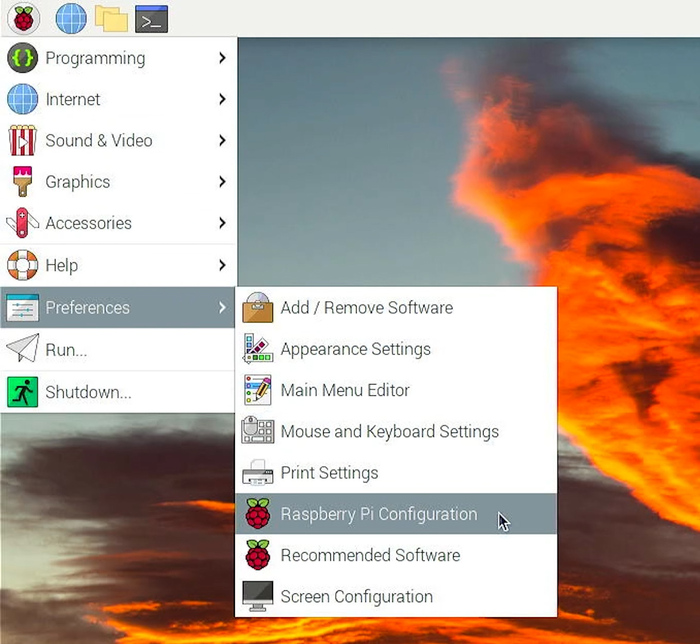Expand the Accessories submenu arrow

222,223
